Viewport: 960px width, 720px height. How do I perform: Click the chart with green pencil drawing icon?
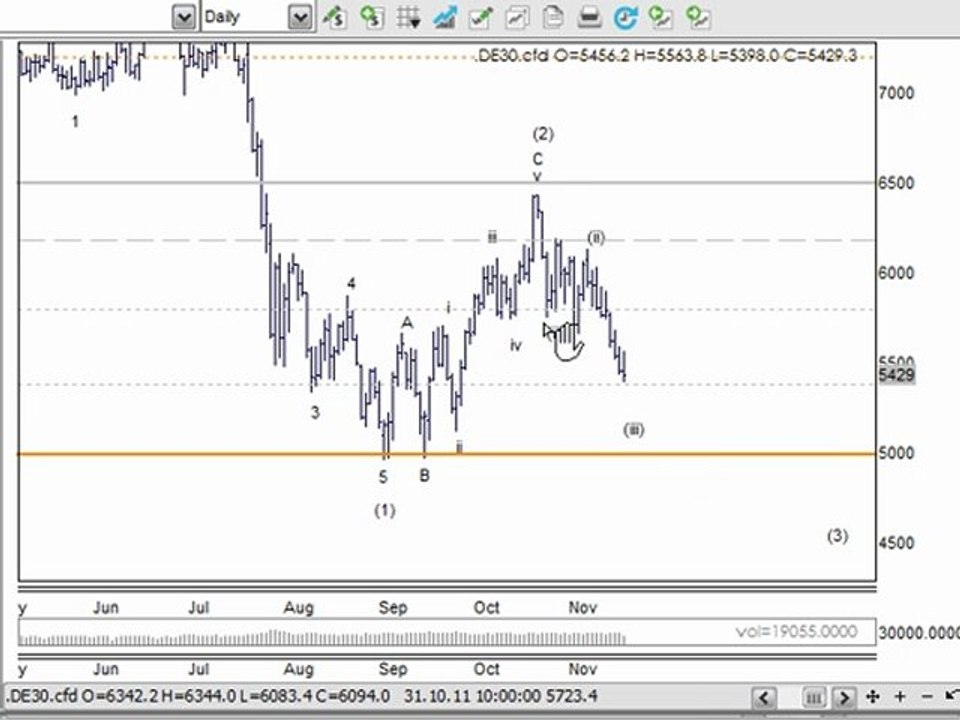[481, 17]
